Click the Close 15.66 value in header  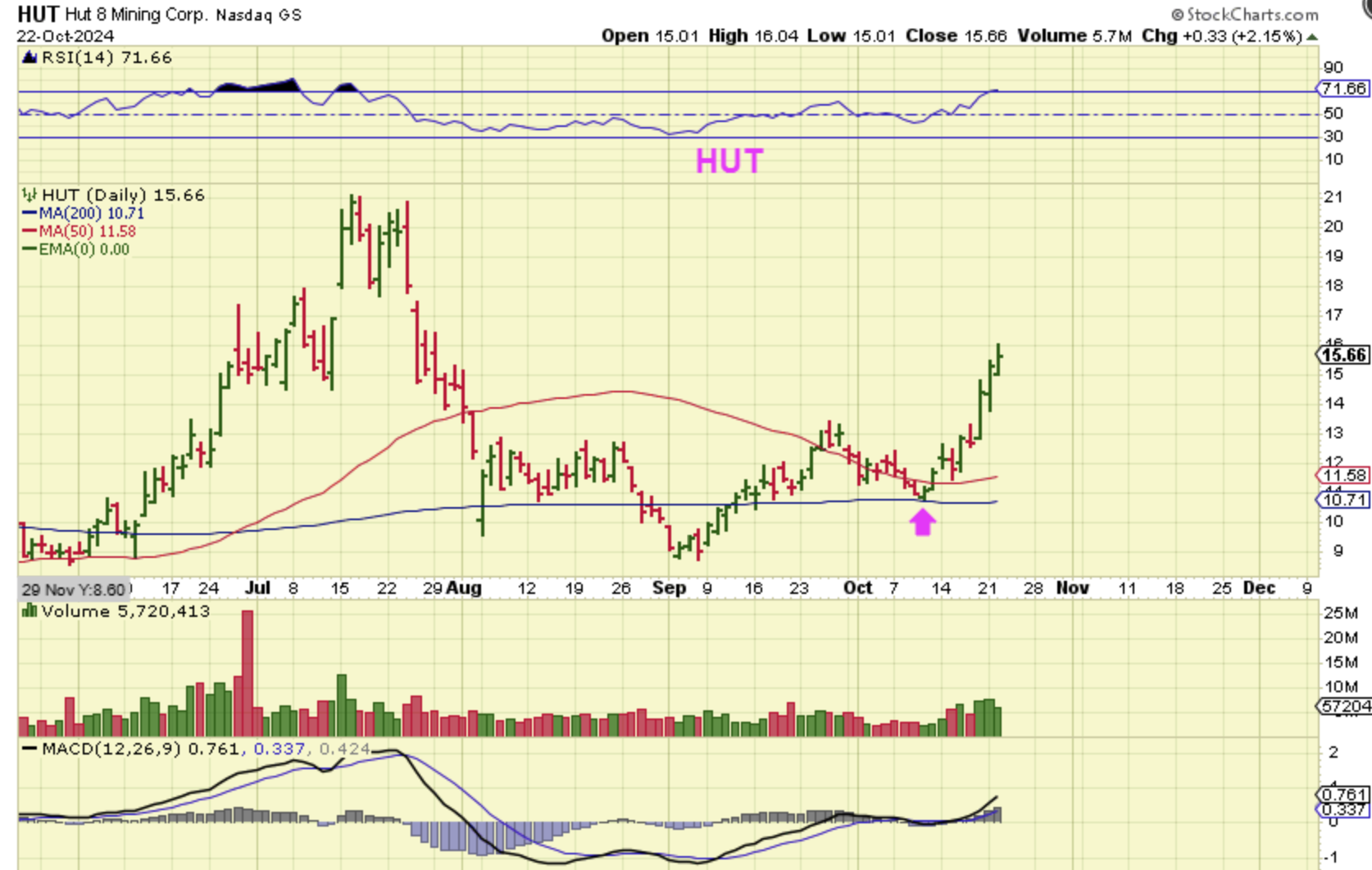tap(956, 36)
